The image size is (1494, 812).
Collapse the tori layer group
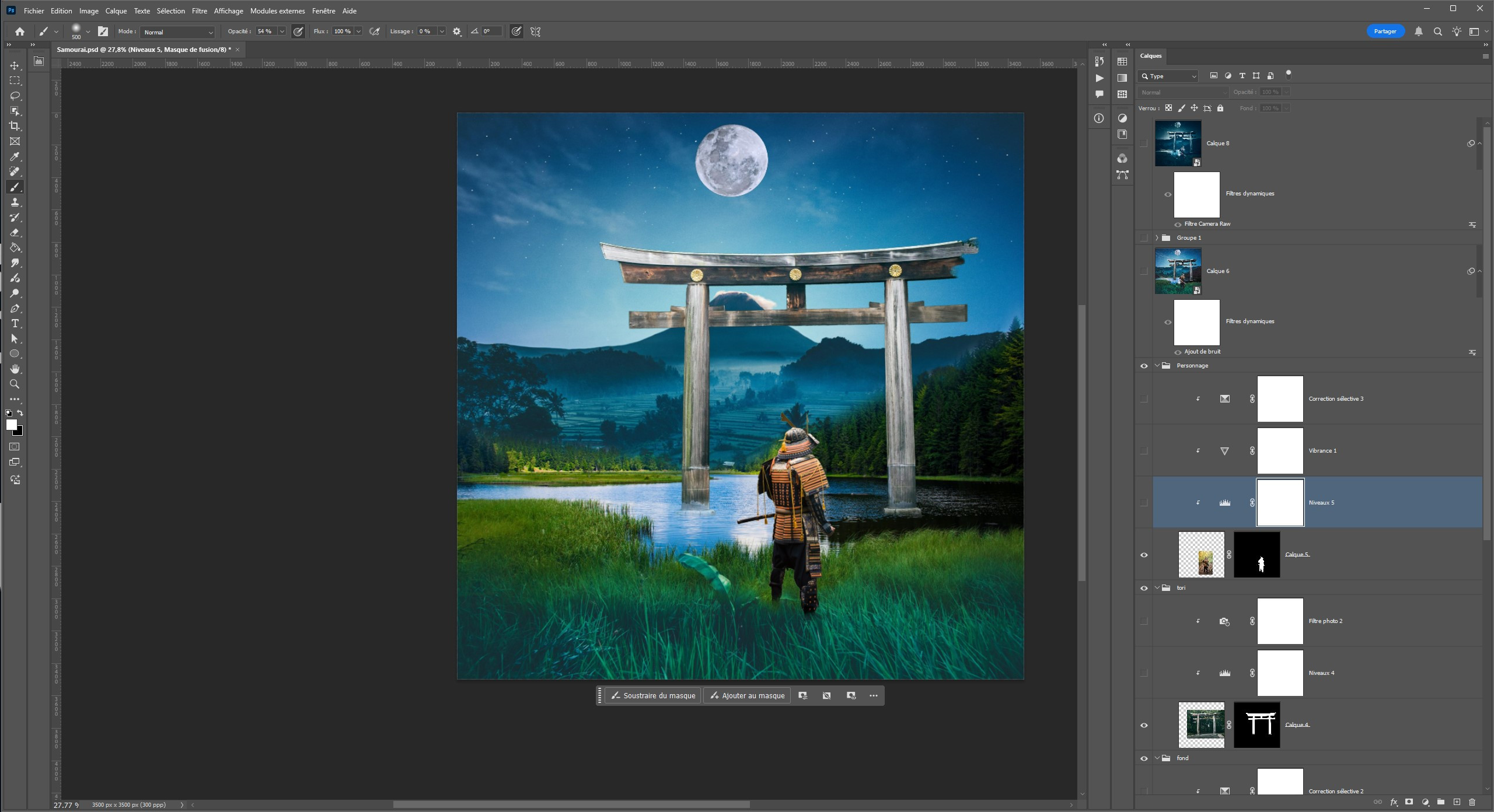click(1157, 588)
